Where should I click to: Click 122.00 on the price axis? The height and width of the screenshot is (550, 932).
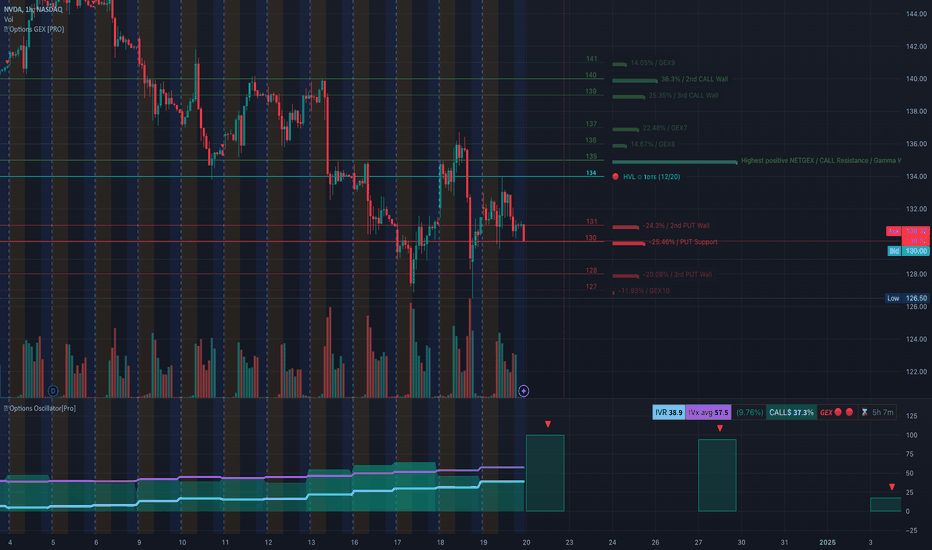(917, 372)
